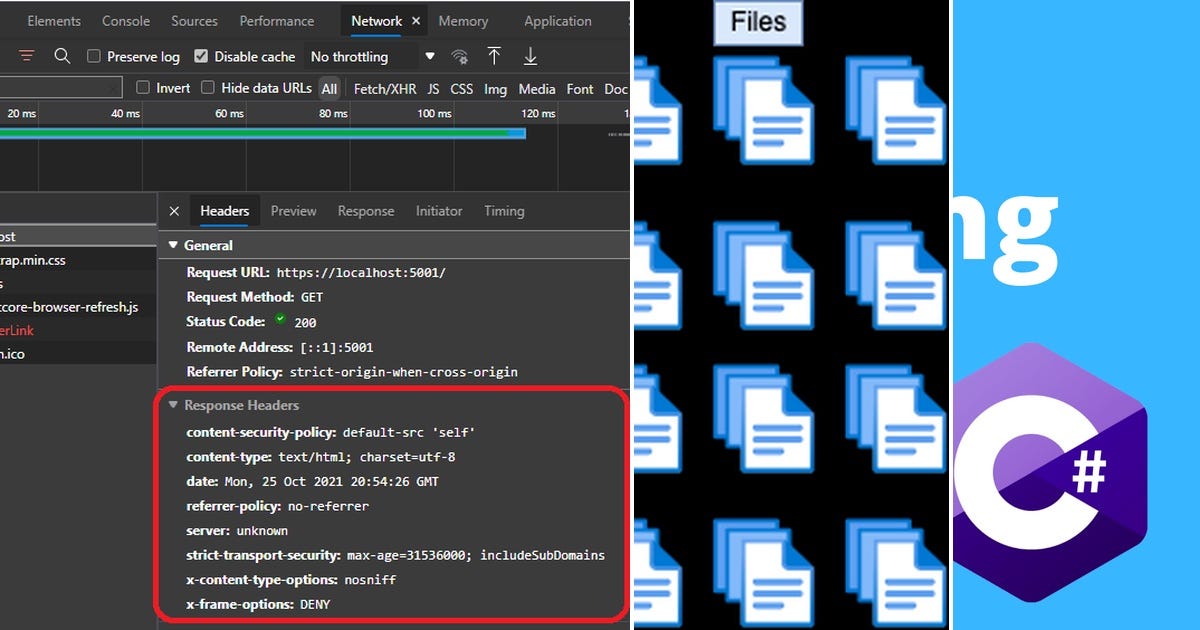Toggle the Preserve log checkbox

(x=94, y=56)
